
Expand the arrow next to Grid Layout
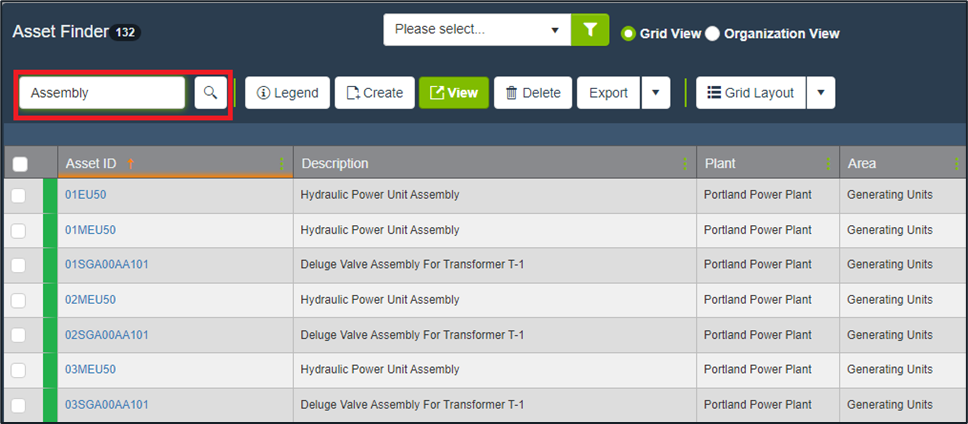pos(820,93)
